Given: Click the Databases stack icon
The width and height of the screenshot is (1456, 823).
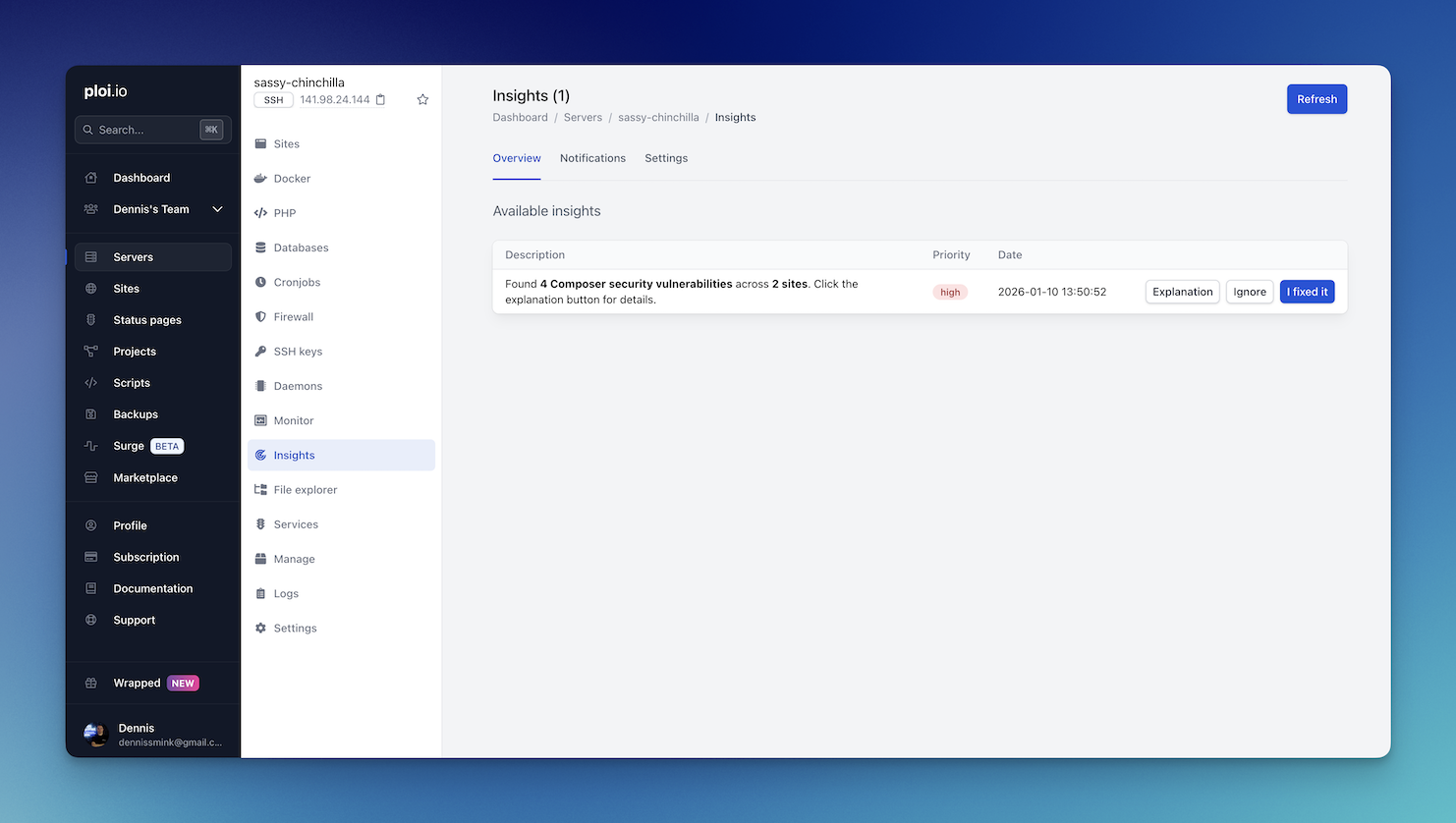Looking at the screenshot, I should point(260,247).
